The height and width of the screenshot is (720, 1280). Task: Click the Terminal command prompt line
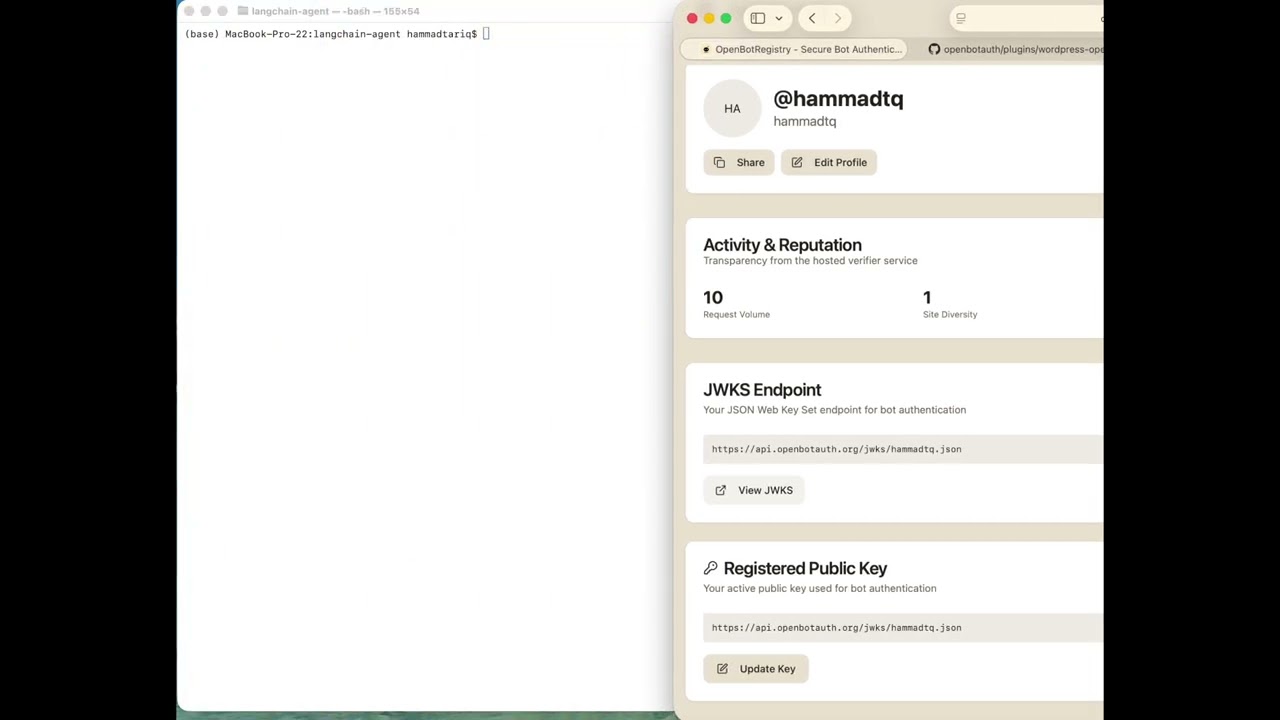337,34
